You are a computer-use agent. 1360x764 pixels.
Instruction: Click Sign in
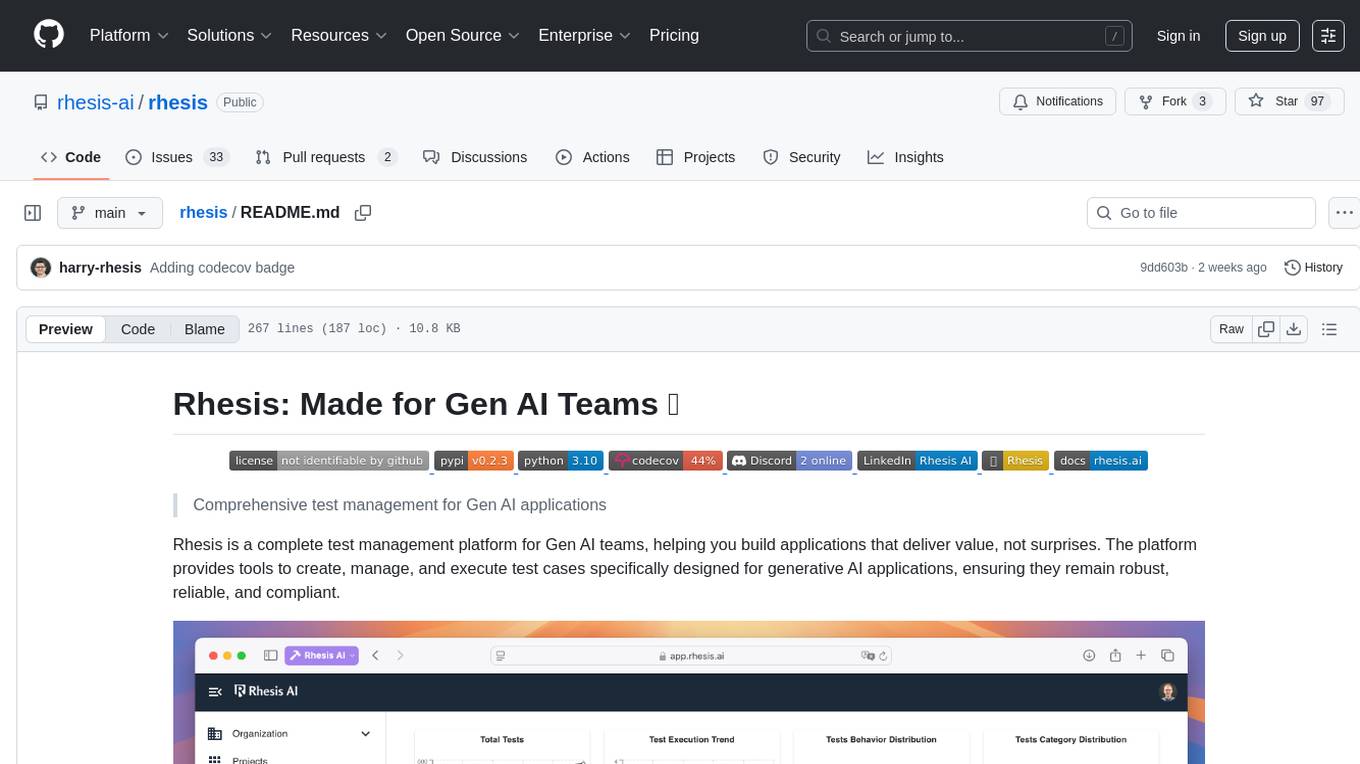[1178, 35]
